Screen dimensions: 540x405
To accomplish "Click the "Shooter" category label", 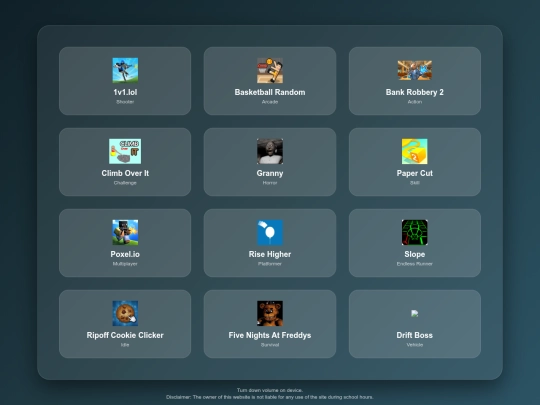I will 125,102.
